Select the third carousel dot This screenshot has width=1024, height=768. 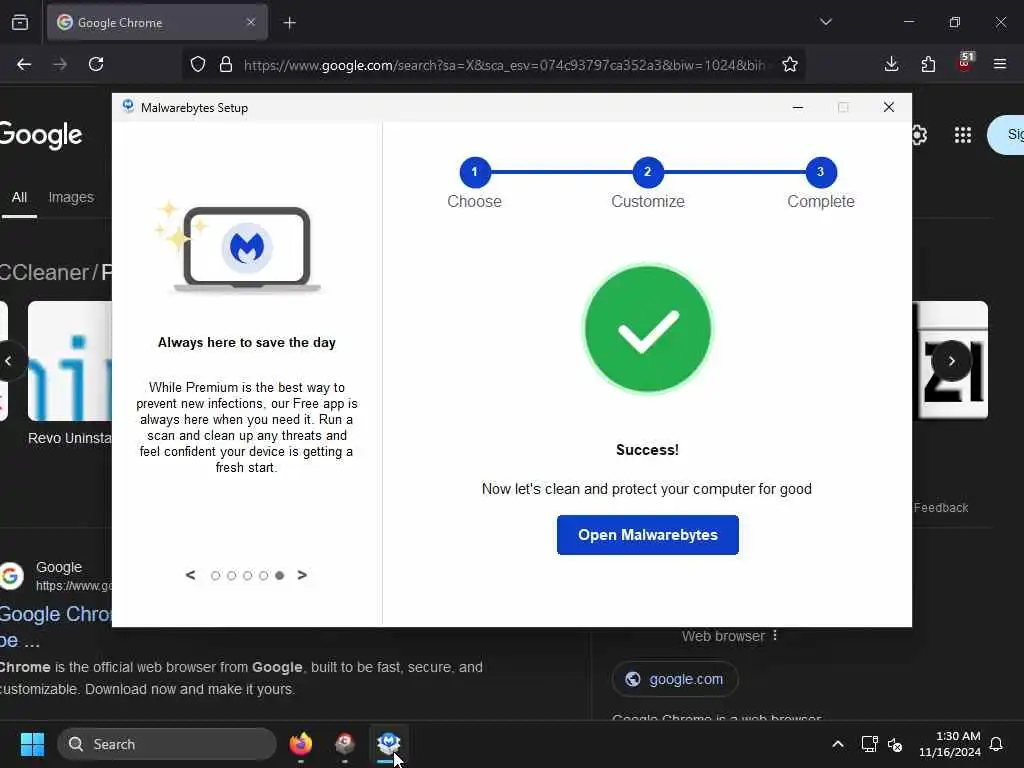coord(248,575)
